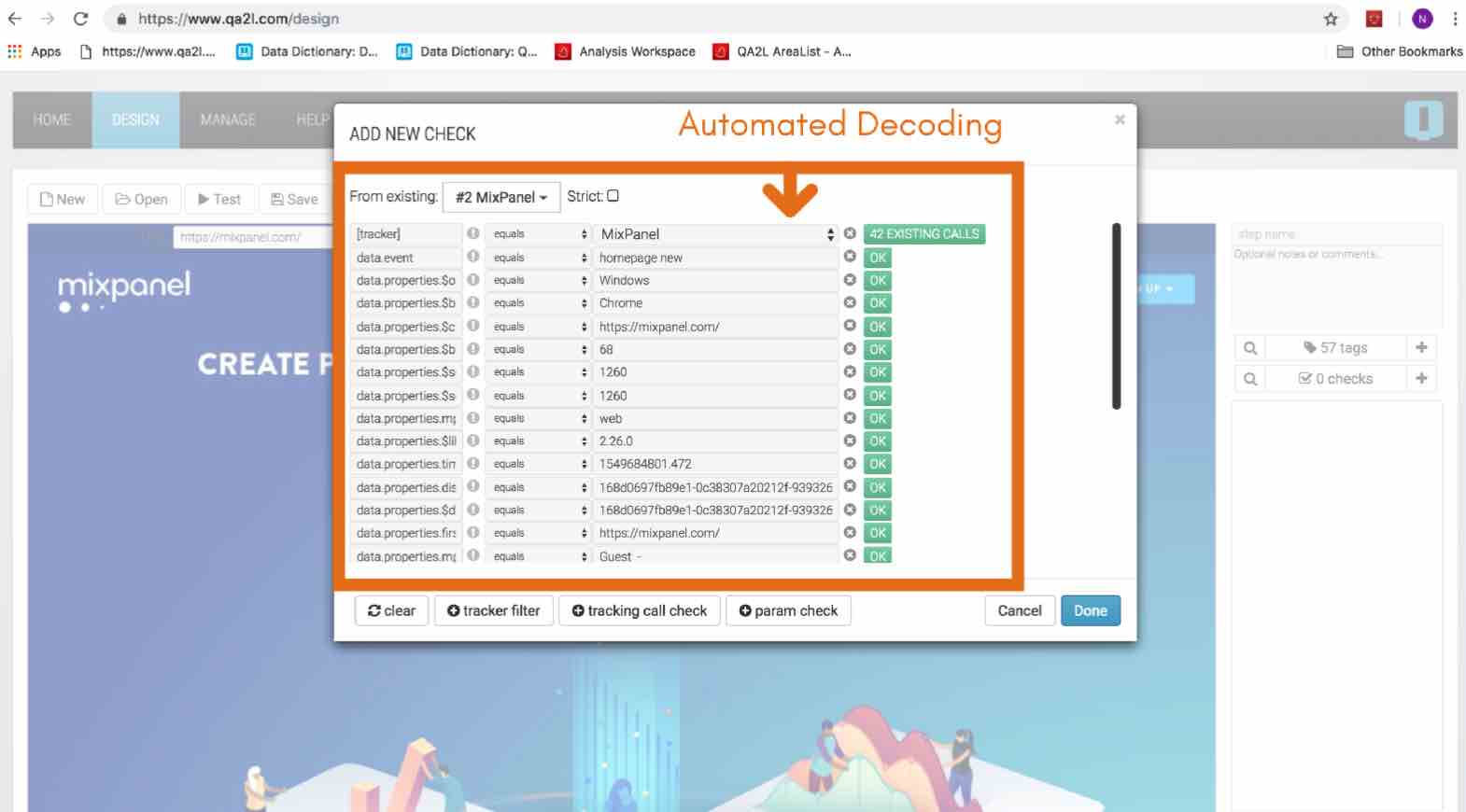
Task: Open the equals dropdown in [tracker] row
Action: pyautogui.click(x=537, y=234)
